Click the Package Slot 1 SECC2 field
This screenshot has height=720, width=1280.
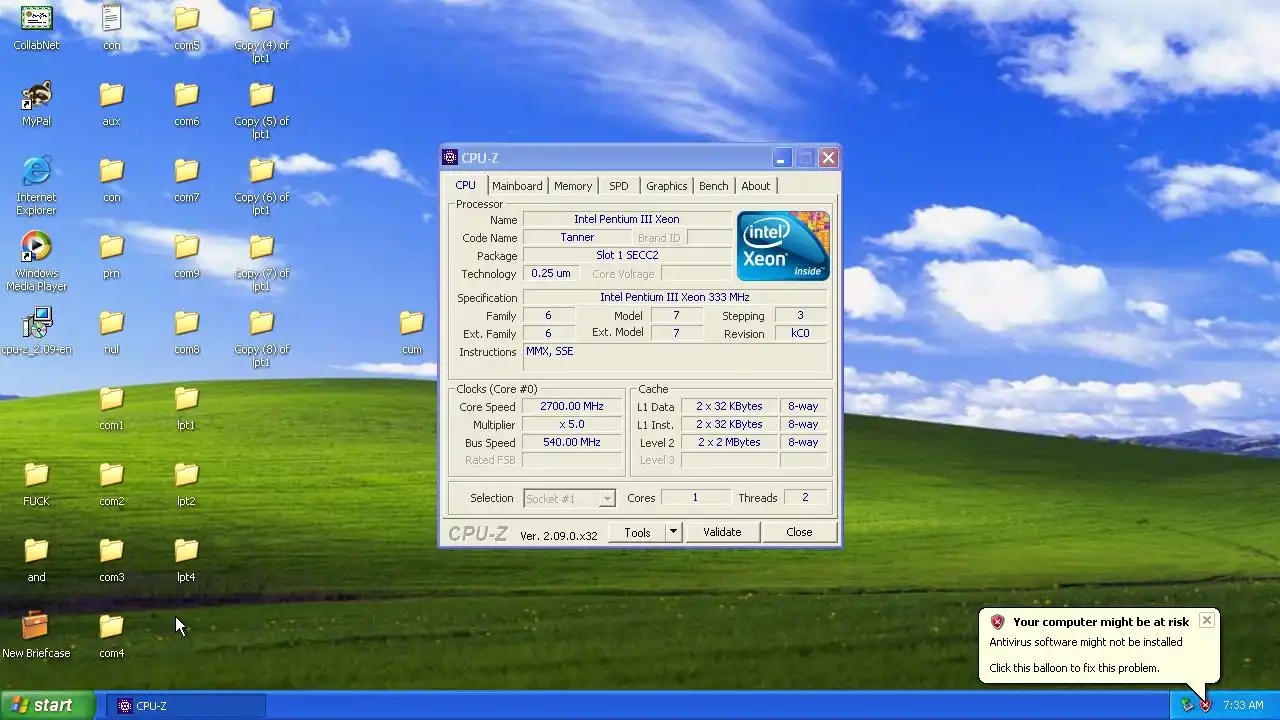coord(627,256)
